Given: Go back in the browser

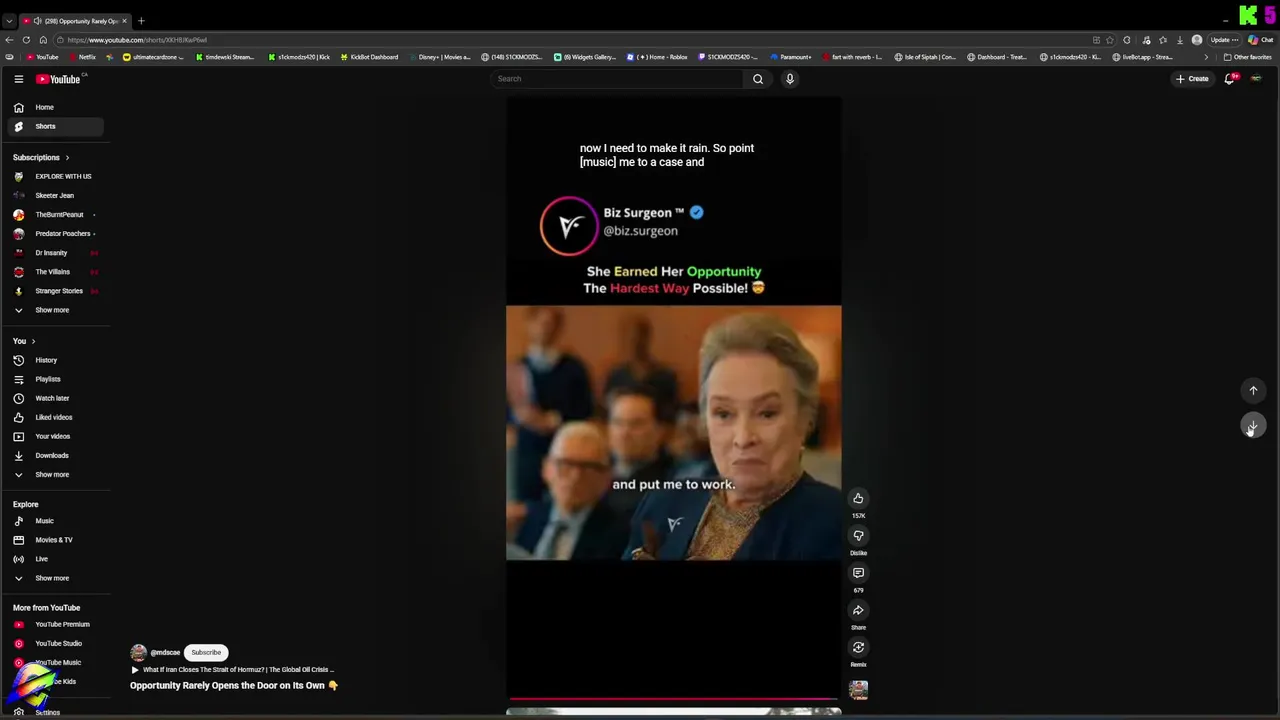Looking at the screenshot, I should point(9,40).
